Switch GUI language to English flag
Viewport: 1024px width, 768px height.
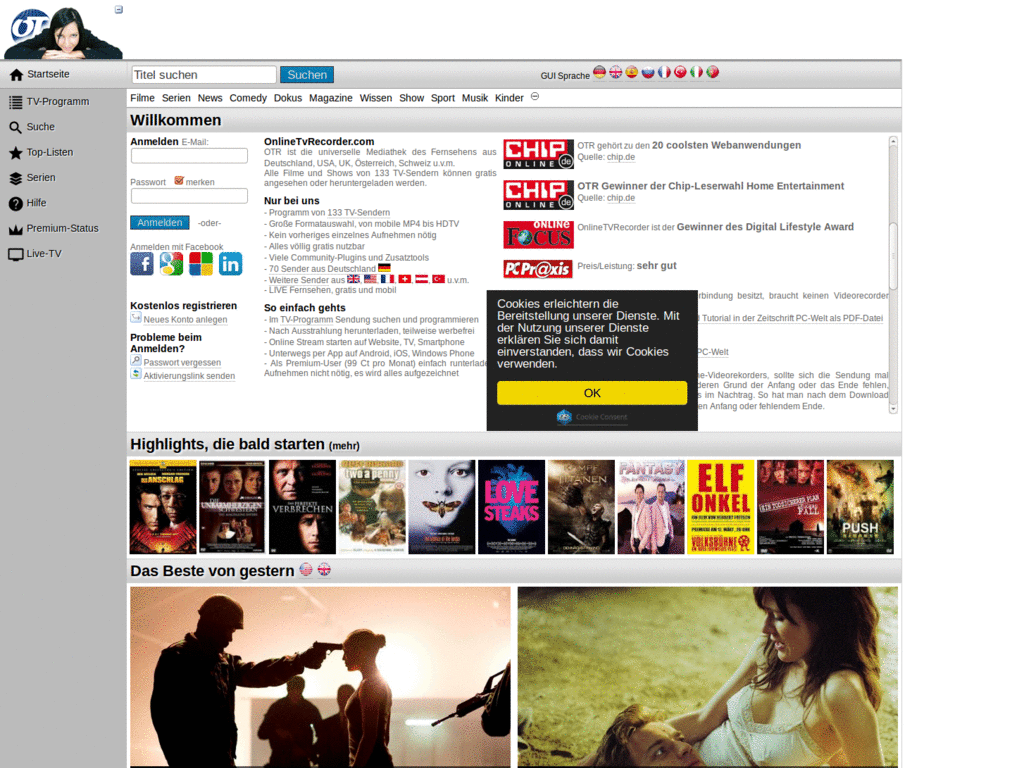click(616, 72)
